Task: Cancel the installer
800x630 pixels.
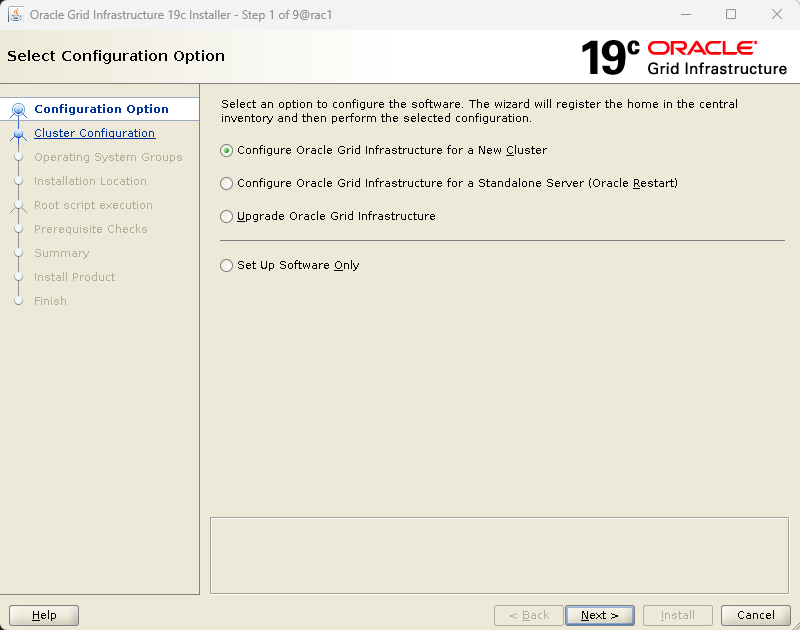Action: click(756, 615)
